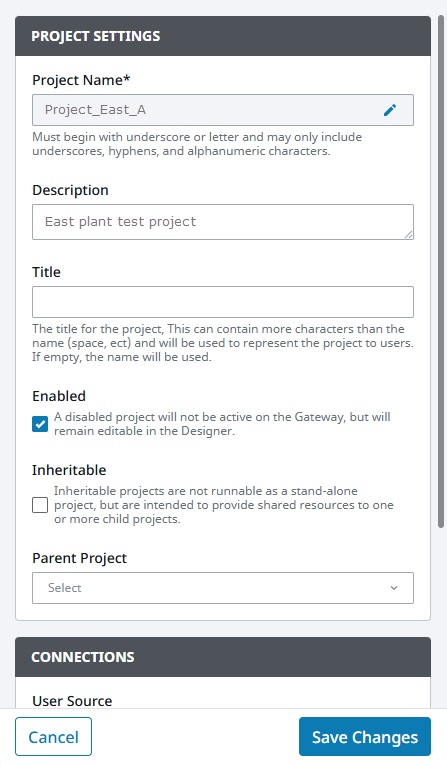Click Save Changes button

tap(365, 737)
